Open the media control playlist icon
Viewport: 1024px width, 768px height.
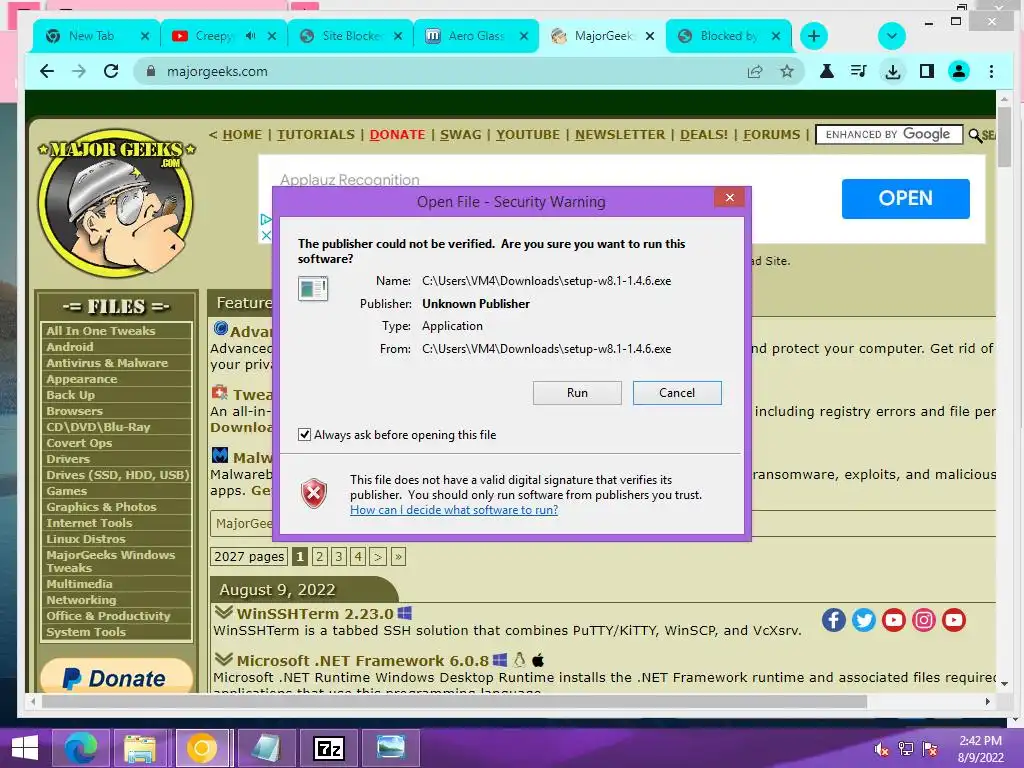(x=859, y=71)
